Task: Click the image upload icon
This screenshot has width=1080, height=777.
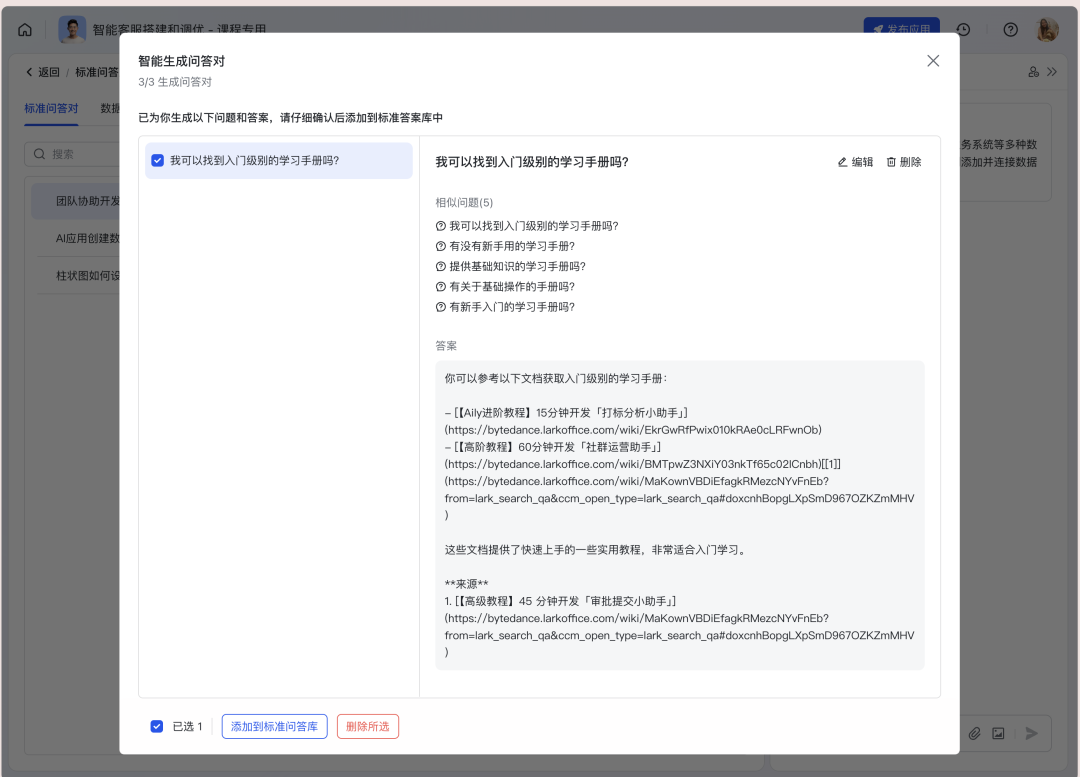Action: 998,734
